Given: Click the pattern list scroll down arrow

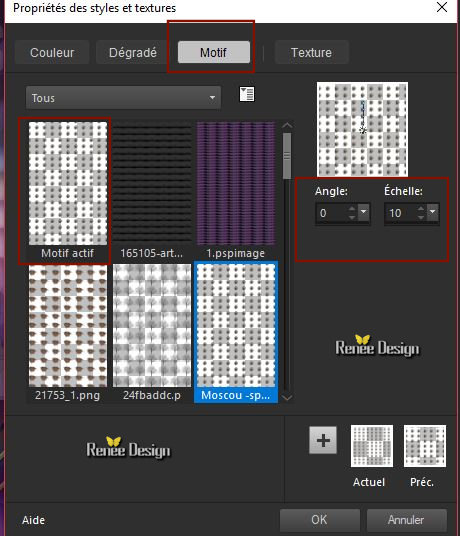Looking at the screenshot, I should (x=287, y=397).
